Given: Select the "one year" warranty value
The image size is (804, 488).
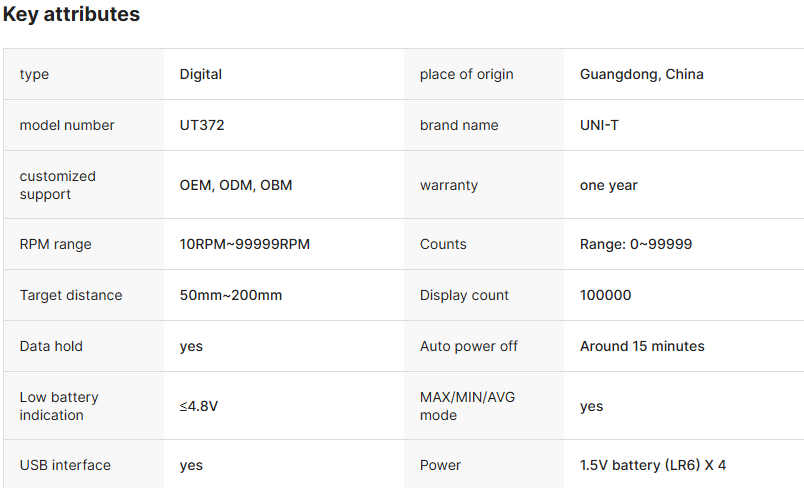Looking at the screenshot, I should pyautogui.click(x=608, y=185).
